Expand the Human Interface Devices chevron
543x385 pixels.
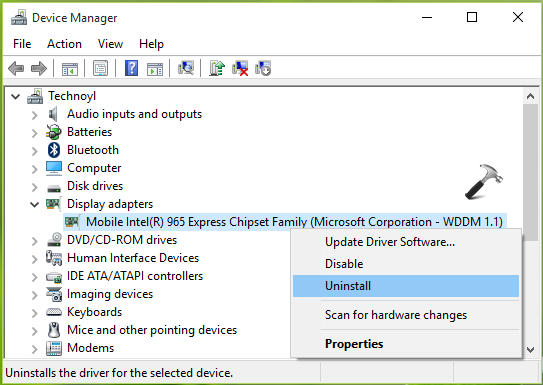click(x=34, y=259)
